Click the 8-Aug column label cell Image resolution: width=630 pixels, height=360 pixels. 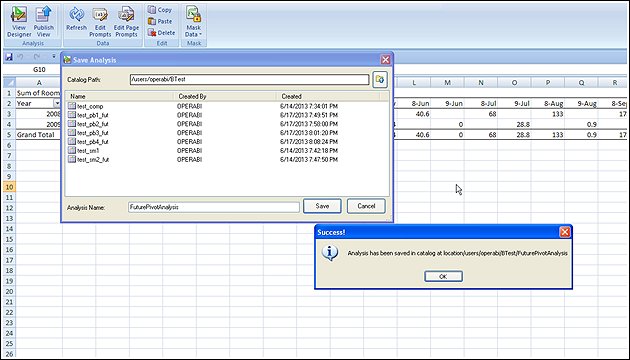click(548, 103)
